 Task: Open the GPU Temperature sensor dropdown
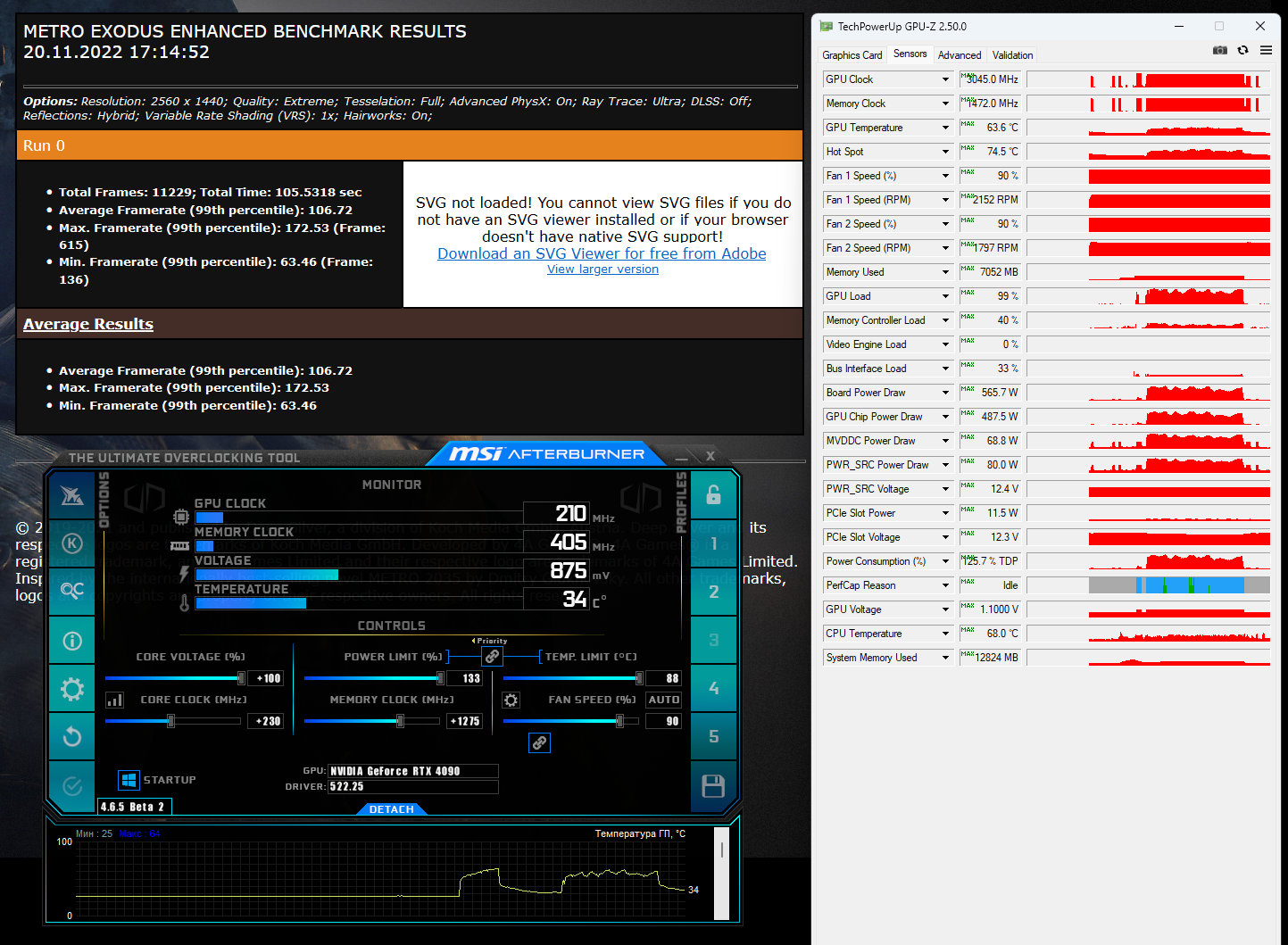pyautogui.click(x=946, y=128)
